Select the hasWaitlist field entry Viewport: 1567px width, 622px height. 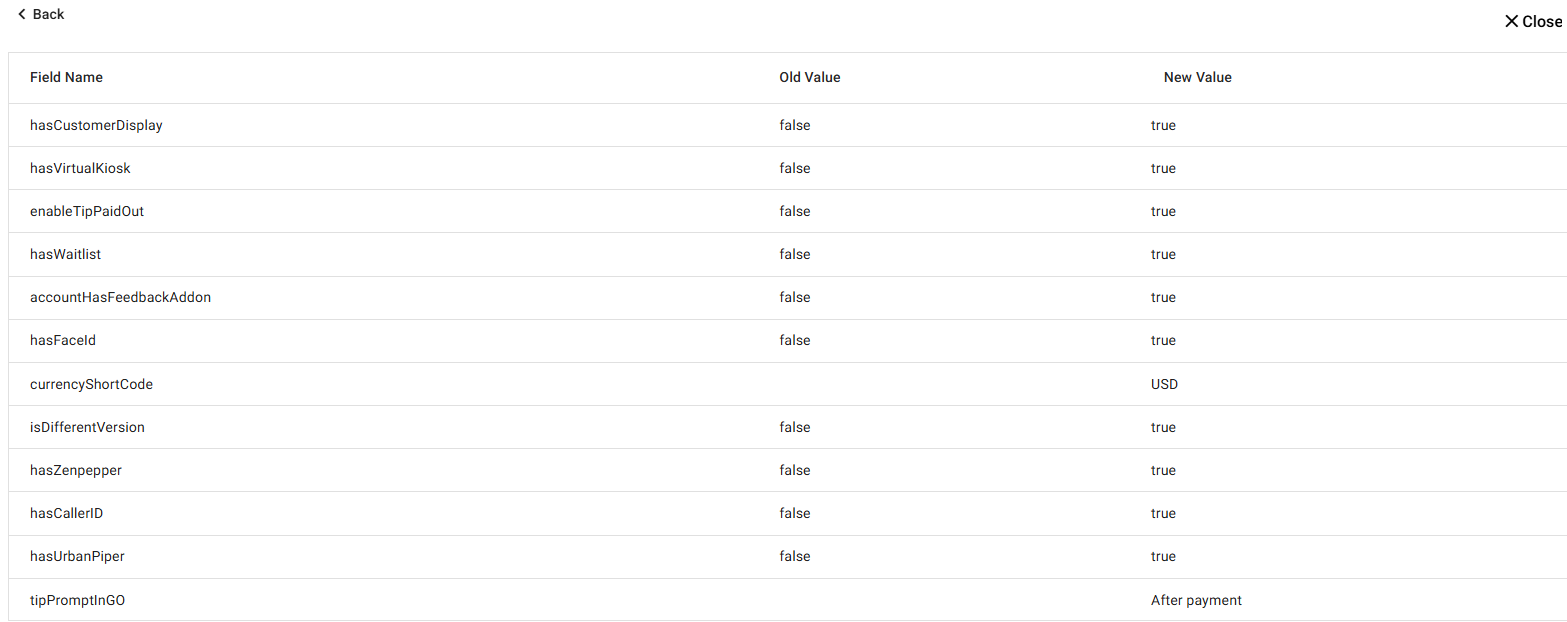coord(65,254)
